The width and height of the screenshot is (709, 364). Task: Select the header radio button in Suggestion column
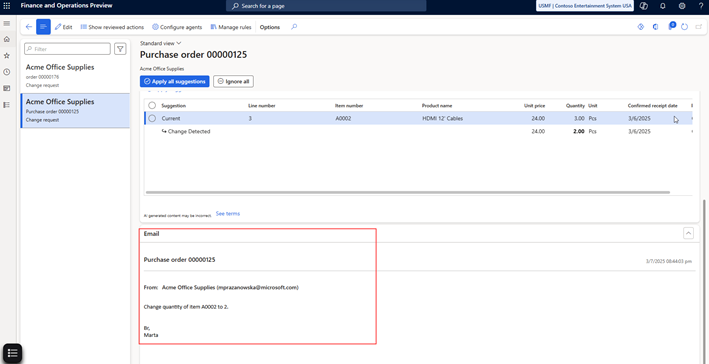pos(152,105)
